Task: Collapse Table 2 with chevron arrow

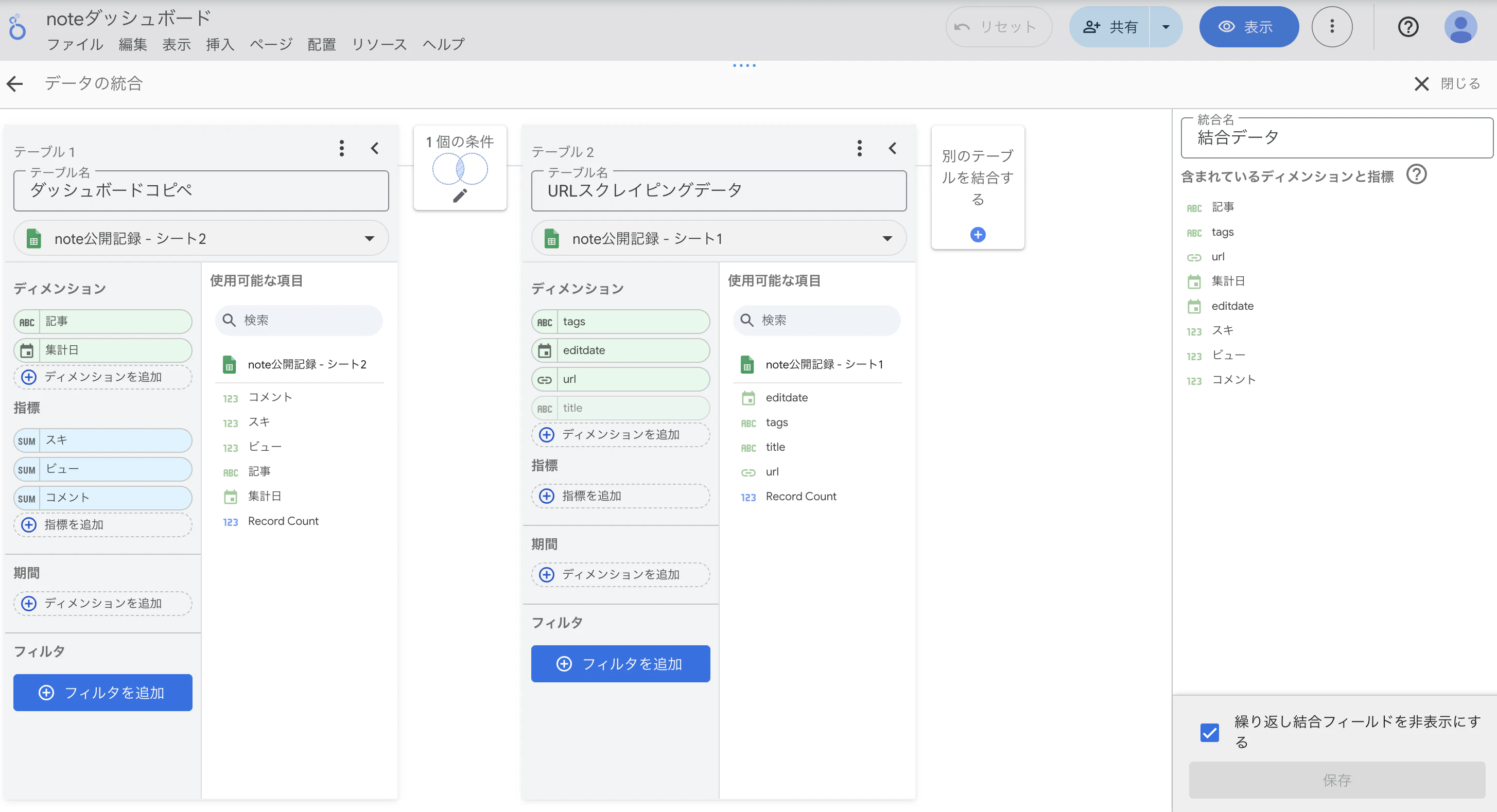Action: tap(893, 148)
